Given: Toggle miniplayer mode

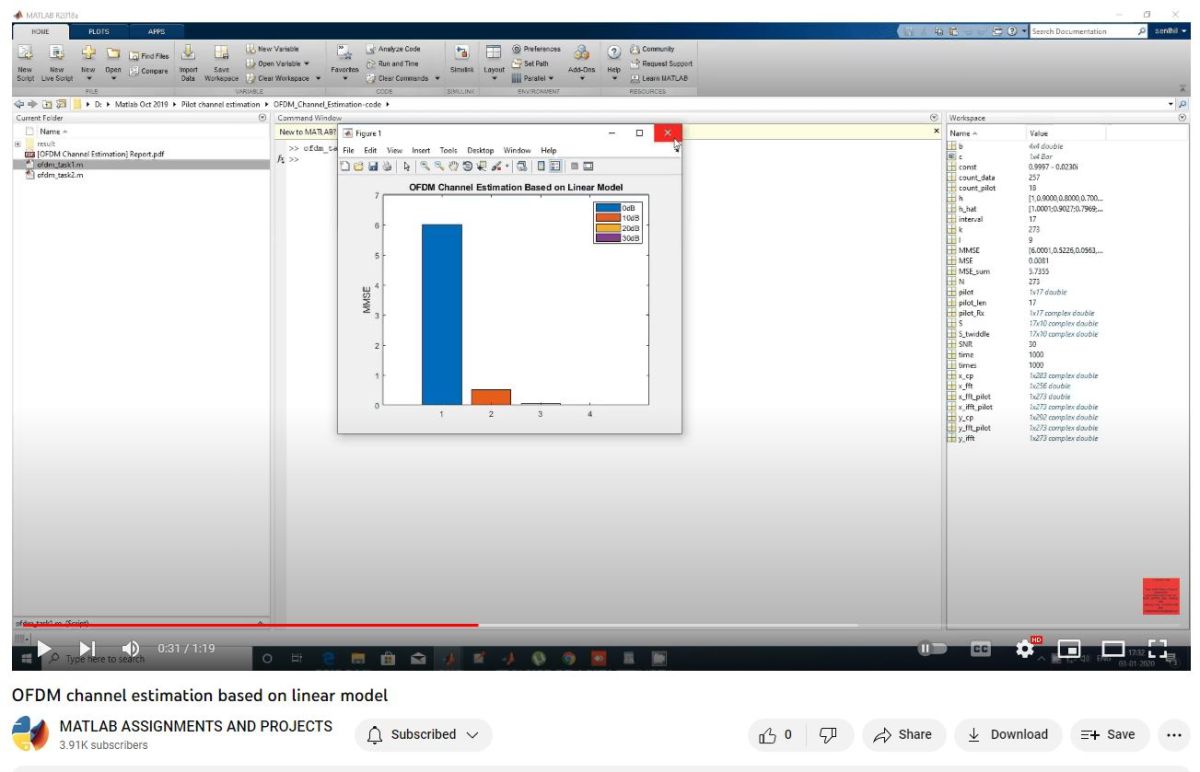Looking at the screenshot, I should [1069, 648].
